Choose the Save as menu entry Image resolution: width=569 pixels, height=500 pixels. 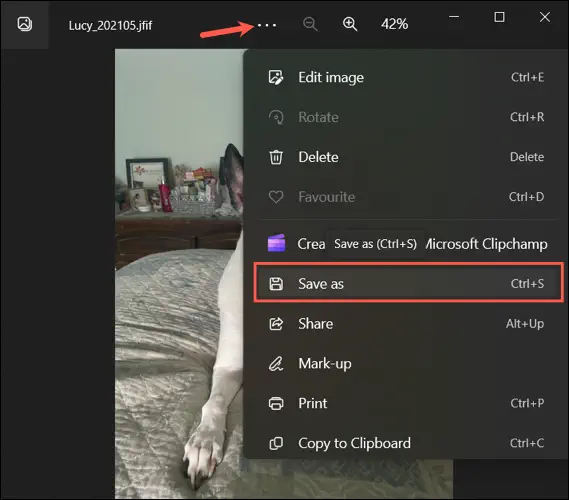(409, 284)
